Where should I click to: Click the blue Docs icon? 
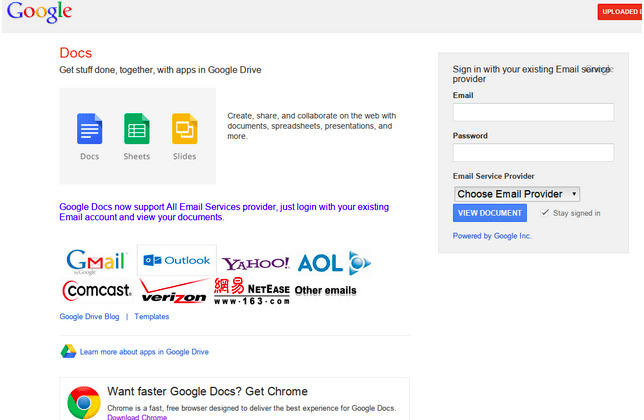(x=90, y=129)
